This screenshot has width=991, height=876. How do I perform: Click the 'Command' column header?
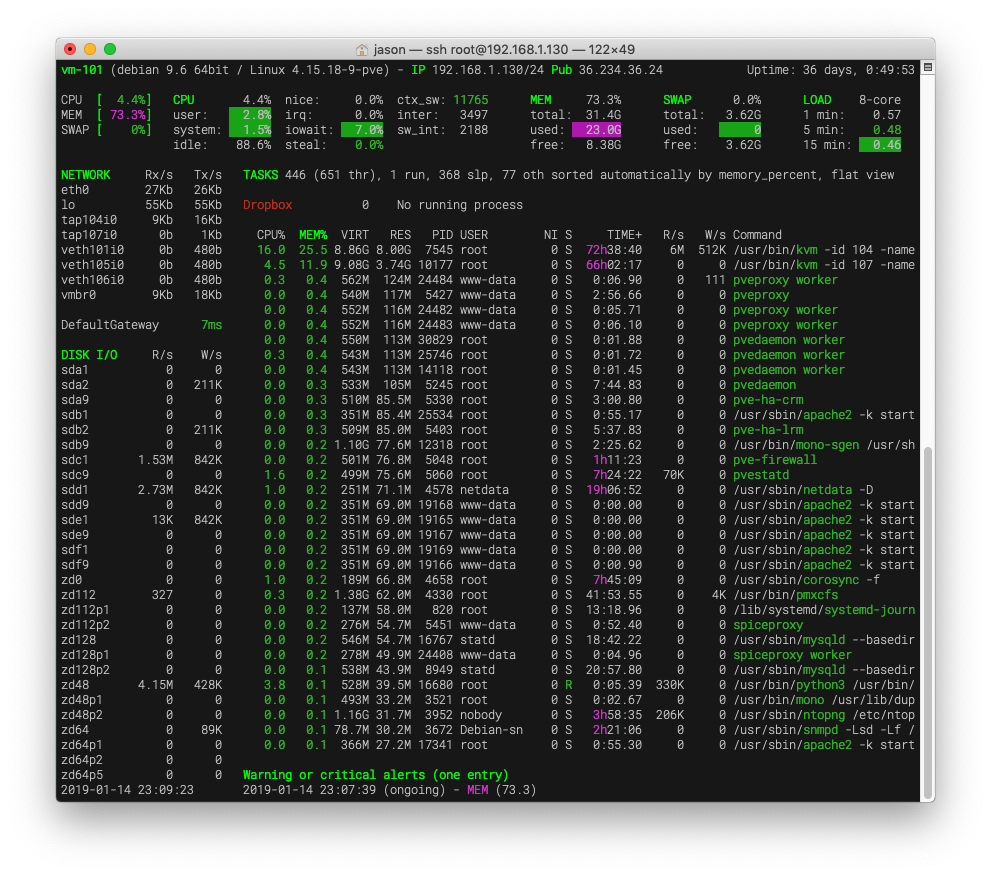[x=757, y=234]
